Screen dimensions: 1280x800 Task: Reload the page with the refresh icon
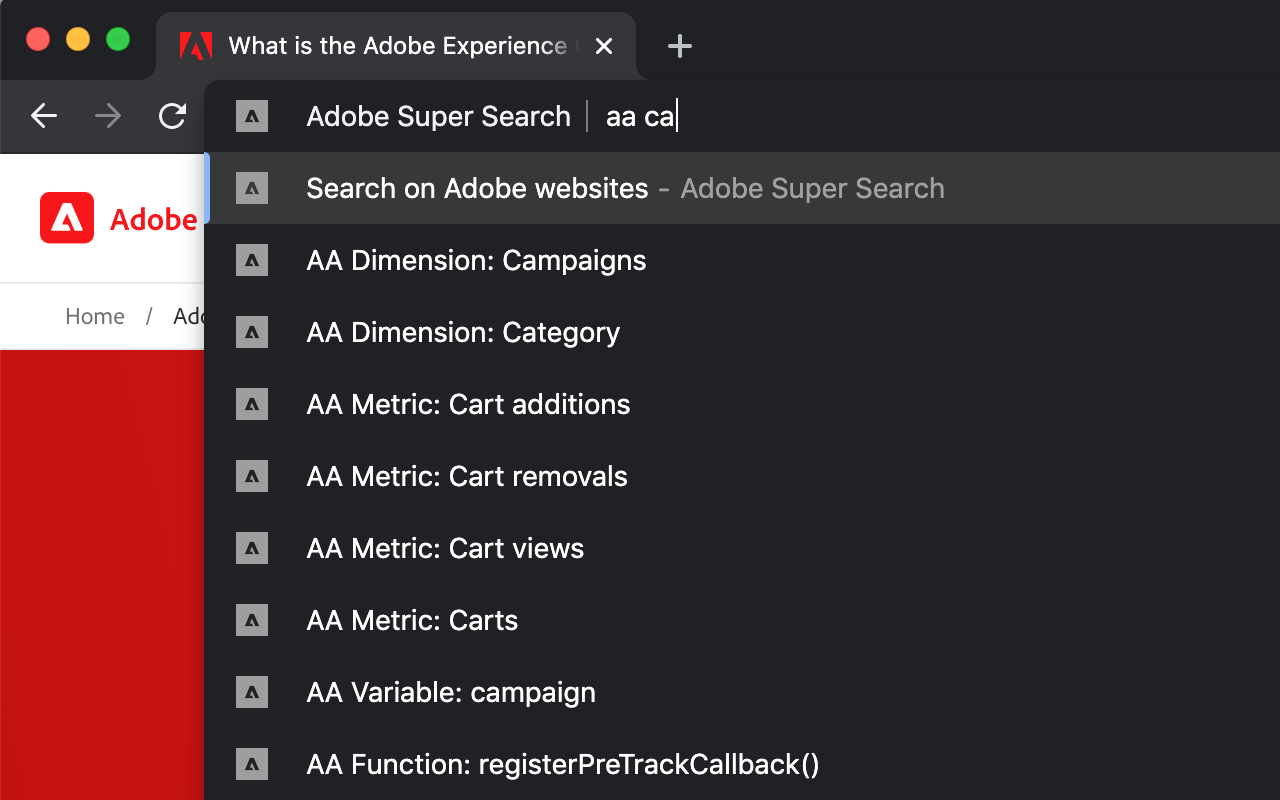[x=172, y=116]
